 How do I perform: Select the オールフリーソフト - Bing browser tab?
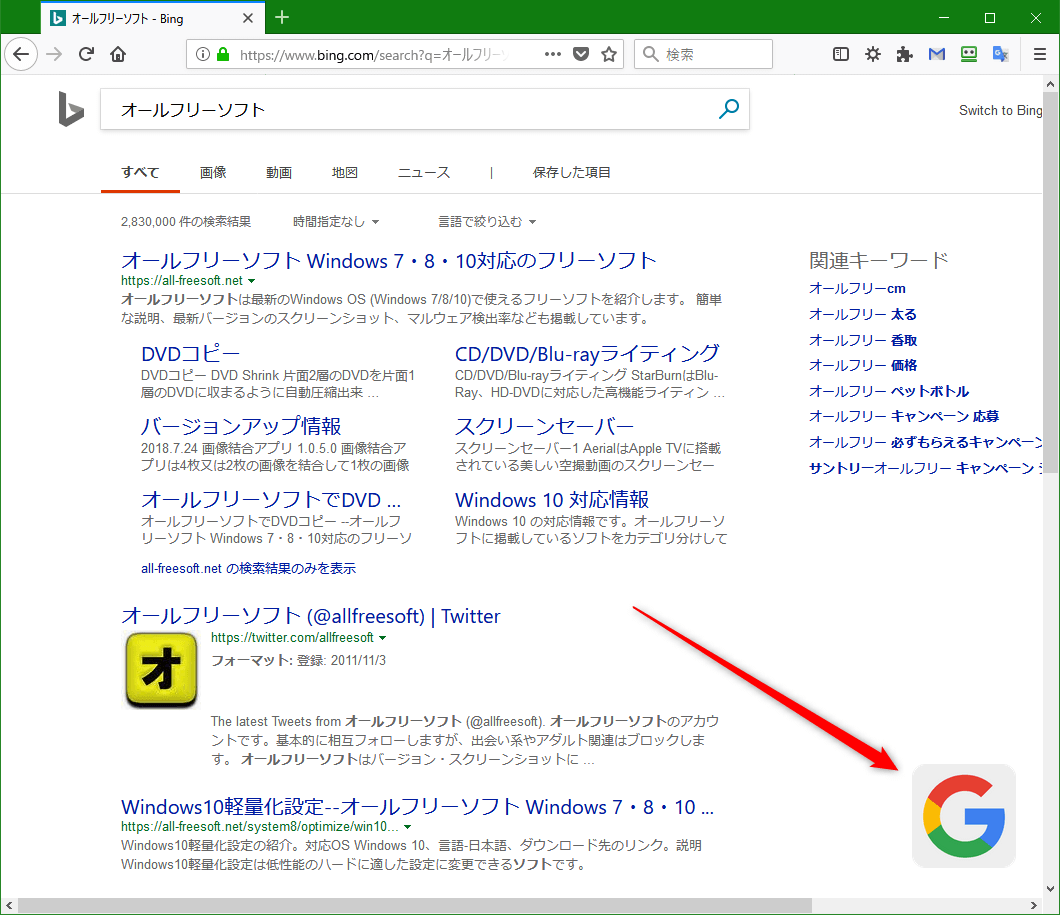(x=153, y=18)
